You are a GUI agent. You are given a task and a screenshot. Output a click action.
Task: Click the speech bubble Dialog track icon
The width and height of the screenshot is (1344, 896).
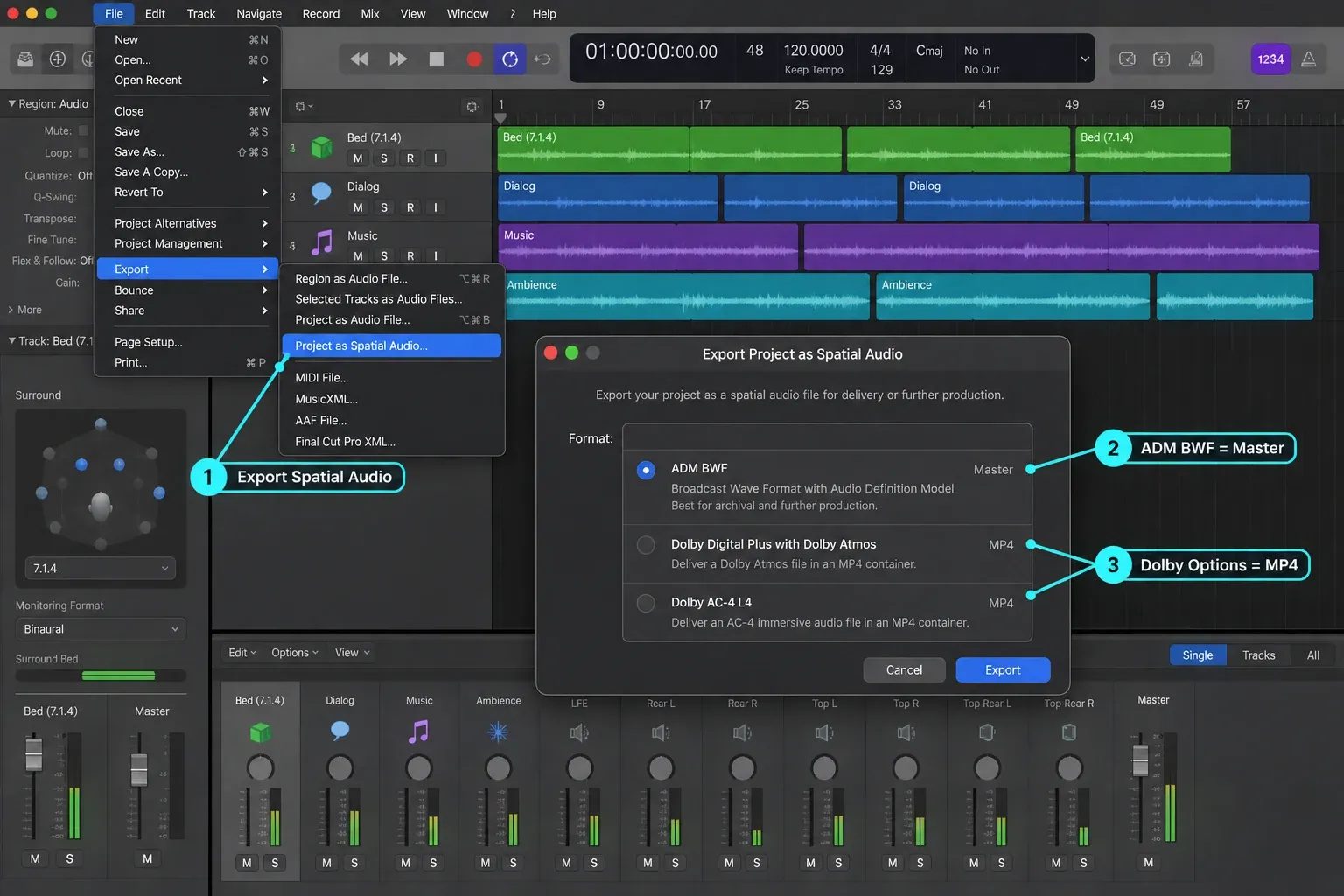click(x=322, y=192)
